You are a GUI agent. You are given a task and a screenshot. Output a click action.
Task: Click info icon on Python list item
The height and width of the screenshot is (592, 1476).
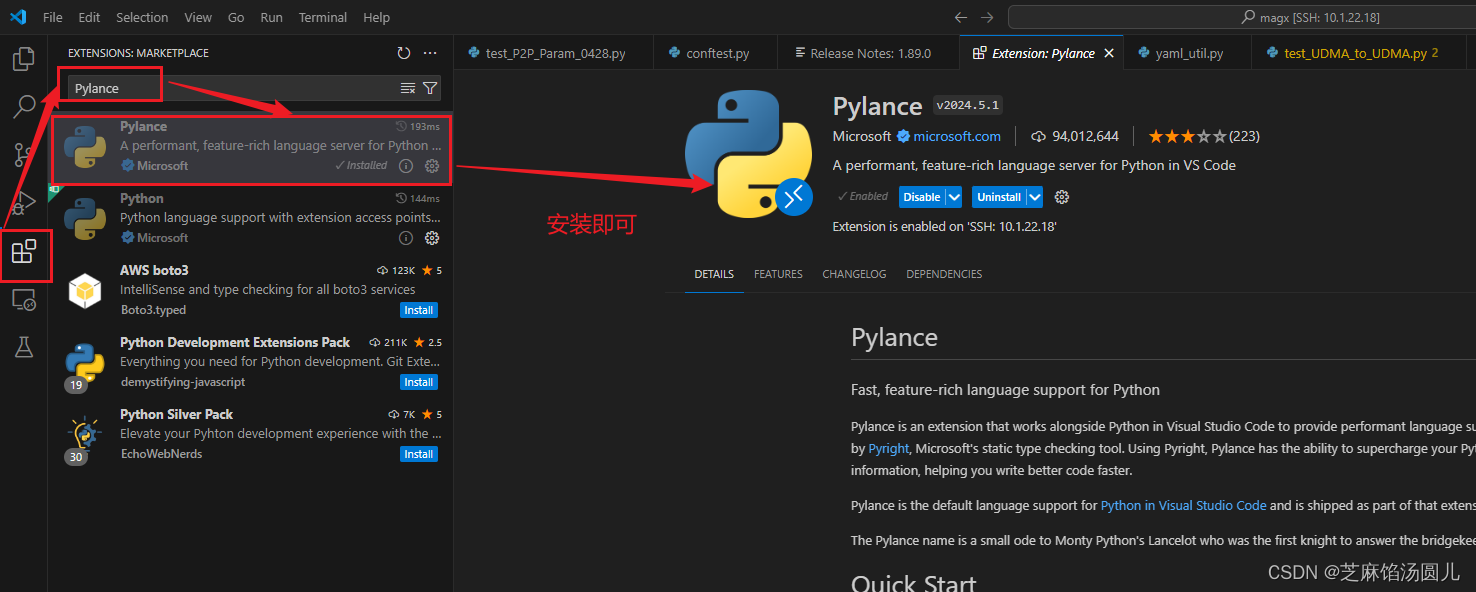tap(406, 238)
